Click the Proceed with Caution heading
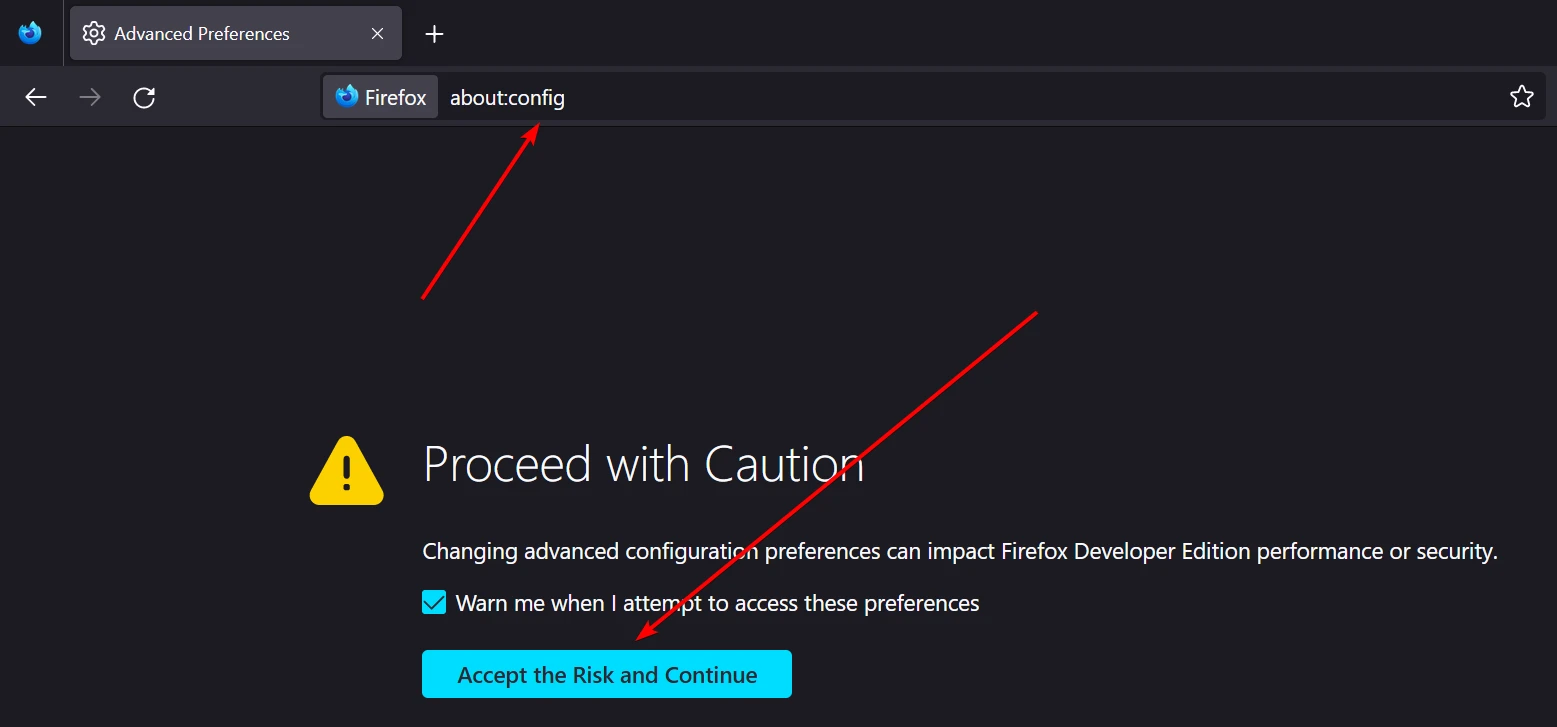The height and width of the screenshot is (727, 1557). coord(644,464)
